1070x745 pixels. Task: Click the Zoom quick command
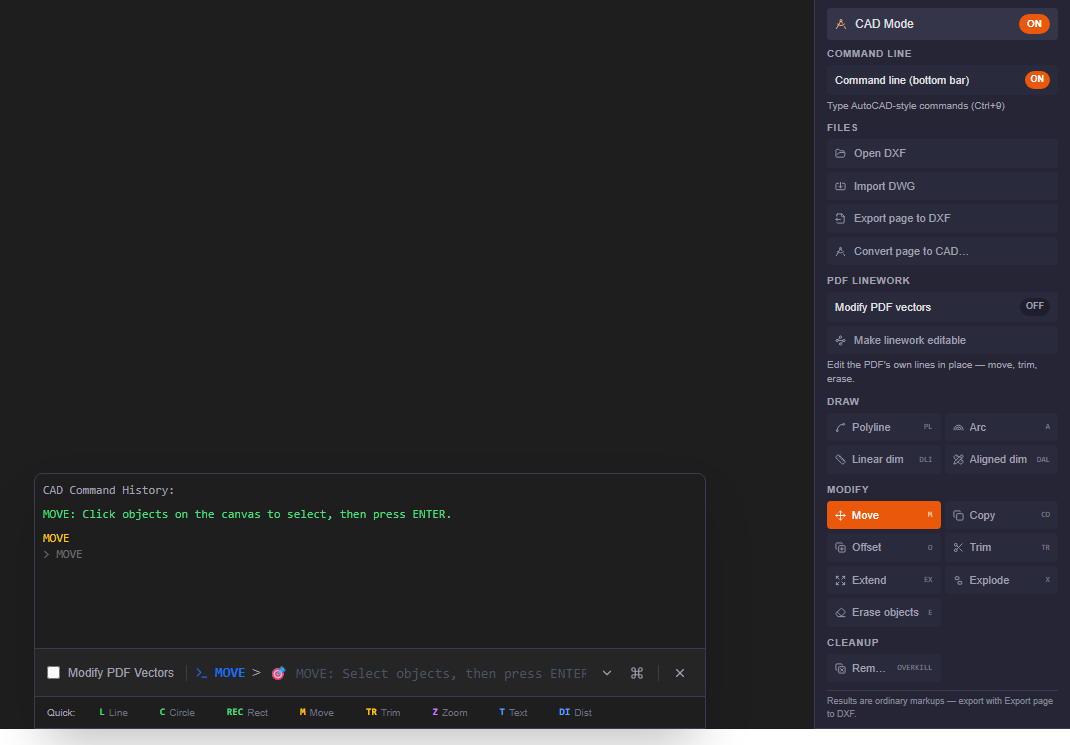coord(450,712)
